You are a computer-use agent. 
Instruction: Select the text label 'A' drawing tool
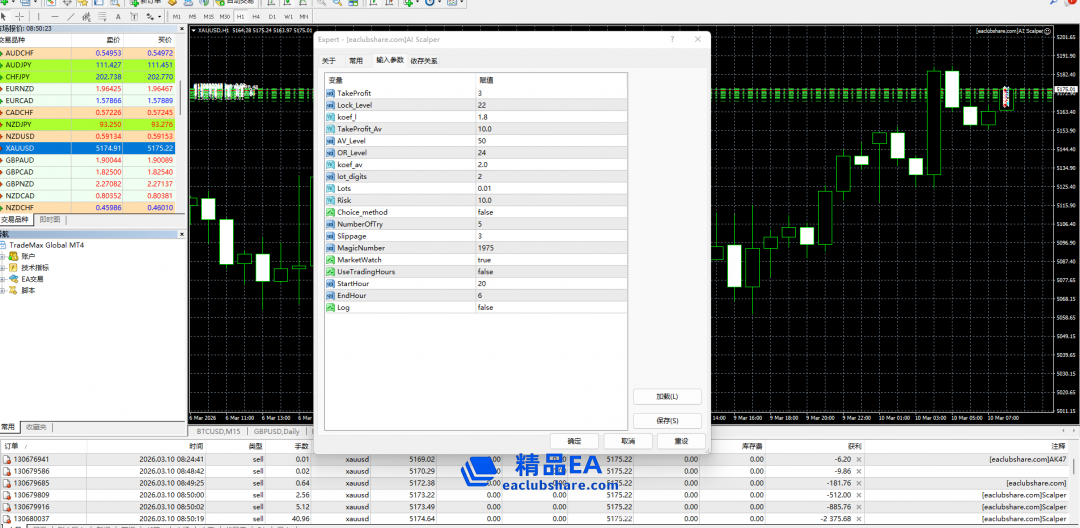pos(119,17)
